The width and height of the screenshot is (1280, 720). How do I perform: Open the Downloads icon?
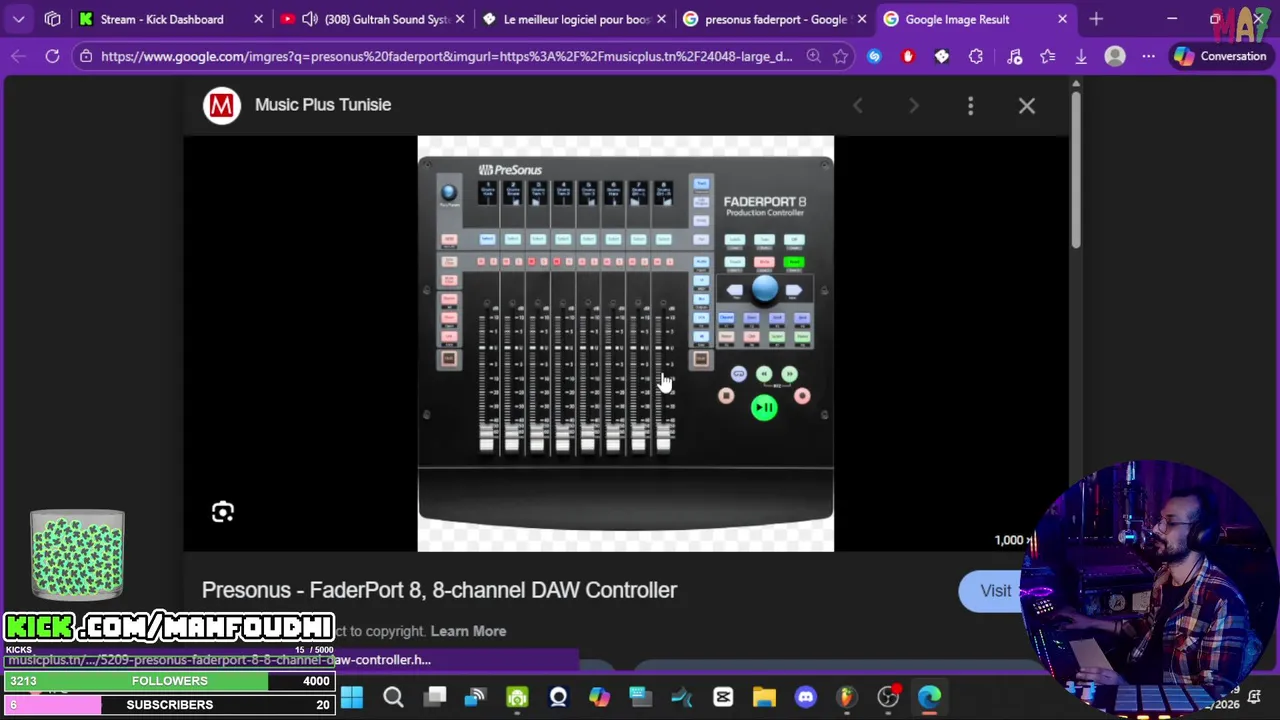(1081, 56)
